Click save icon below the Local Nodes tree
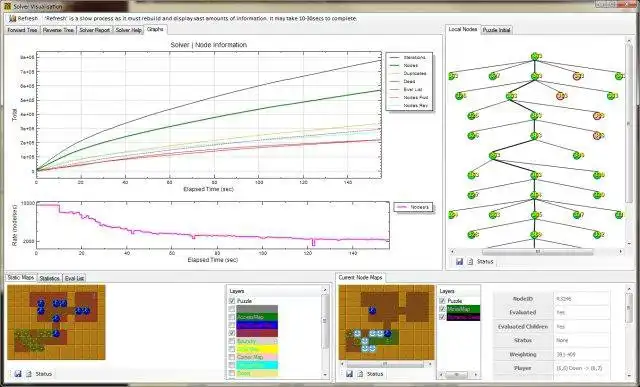 point(459,261)
